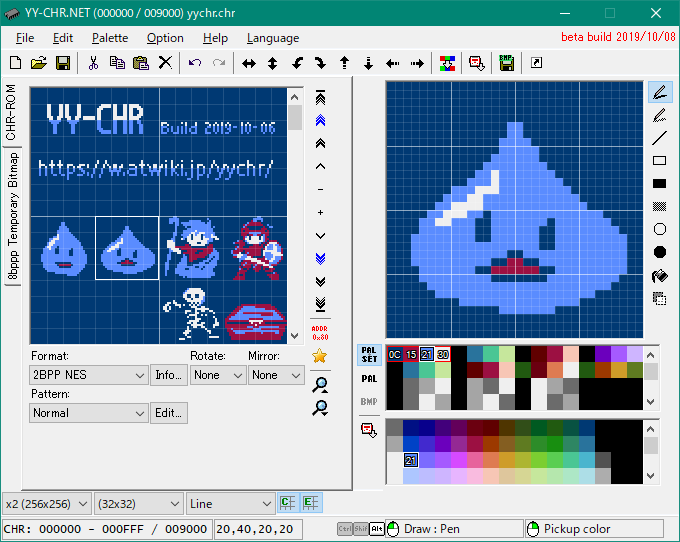This screenshot has height=542, width=680.
Task: Select palette color 30 swatch
Action: pyautogui.click(x=443, y=355)
